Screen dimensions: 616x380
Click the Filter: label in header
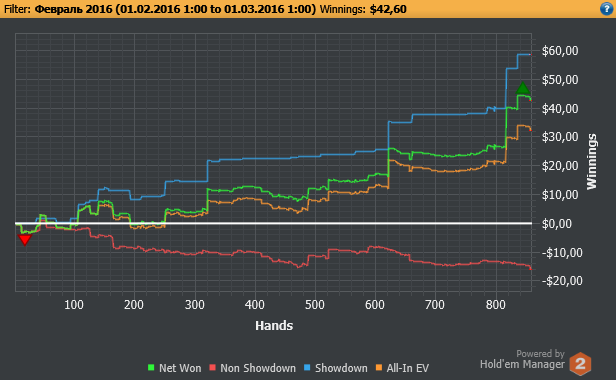[17, 9]
